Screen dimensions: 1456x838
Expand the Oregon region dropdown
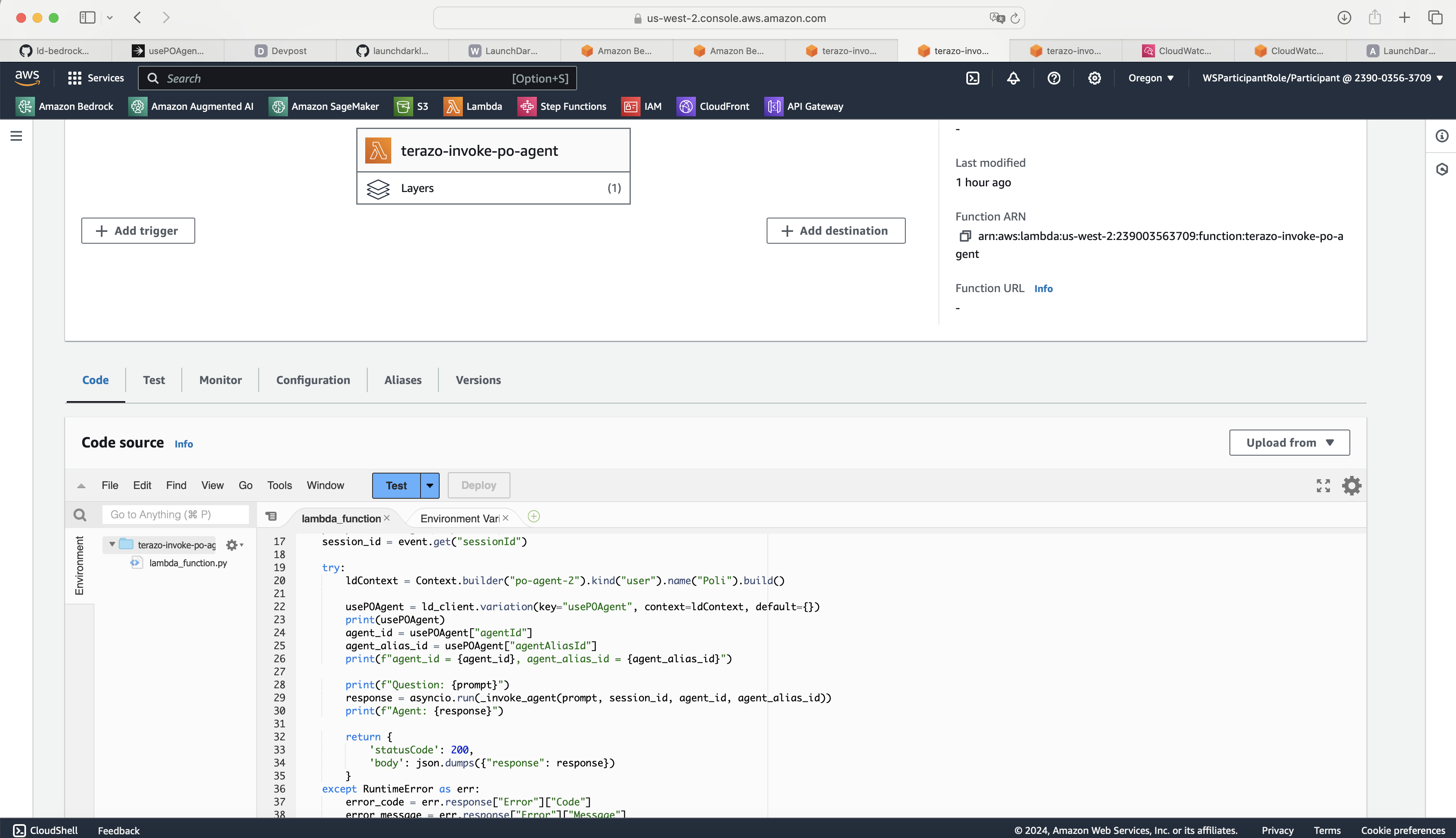tap(1151, 78)
